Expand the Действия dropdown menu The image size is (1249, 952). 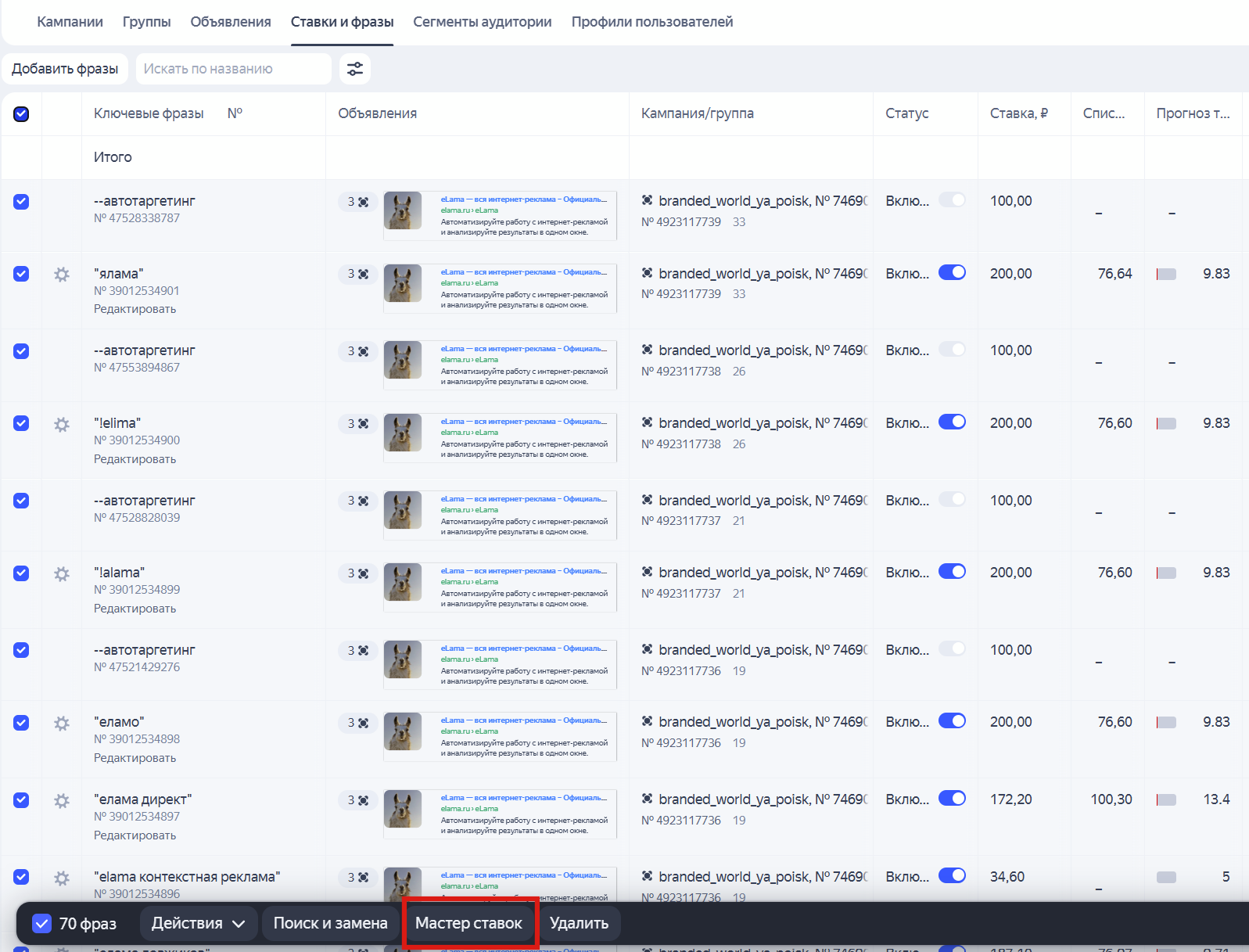click(198, 923)
